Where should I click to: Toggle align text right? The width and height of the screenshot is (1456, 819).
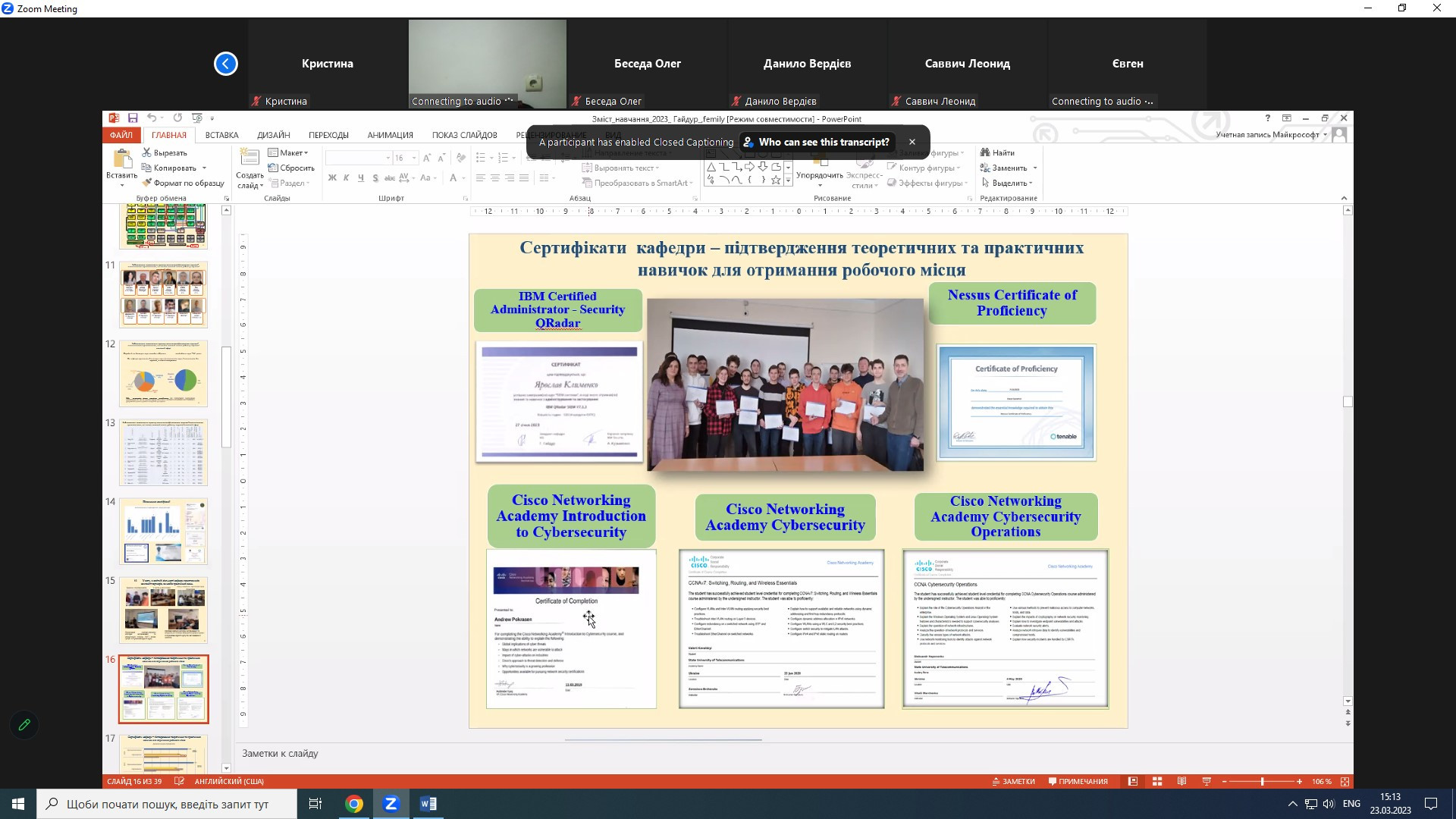point(510,178)
